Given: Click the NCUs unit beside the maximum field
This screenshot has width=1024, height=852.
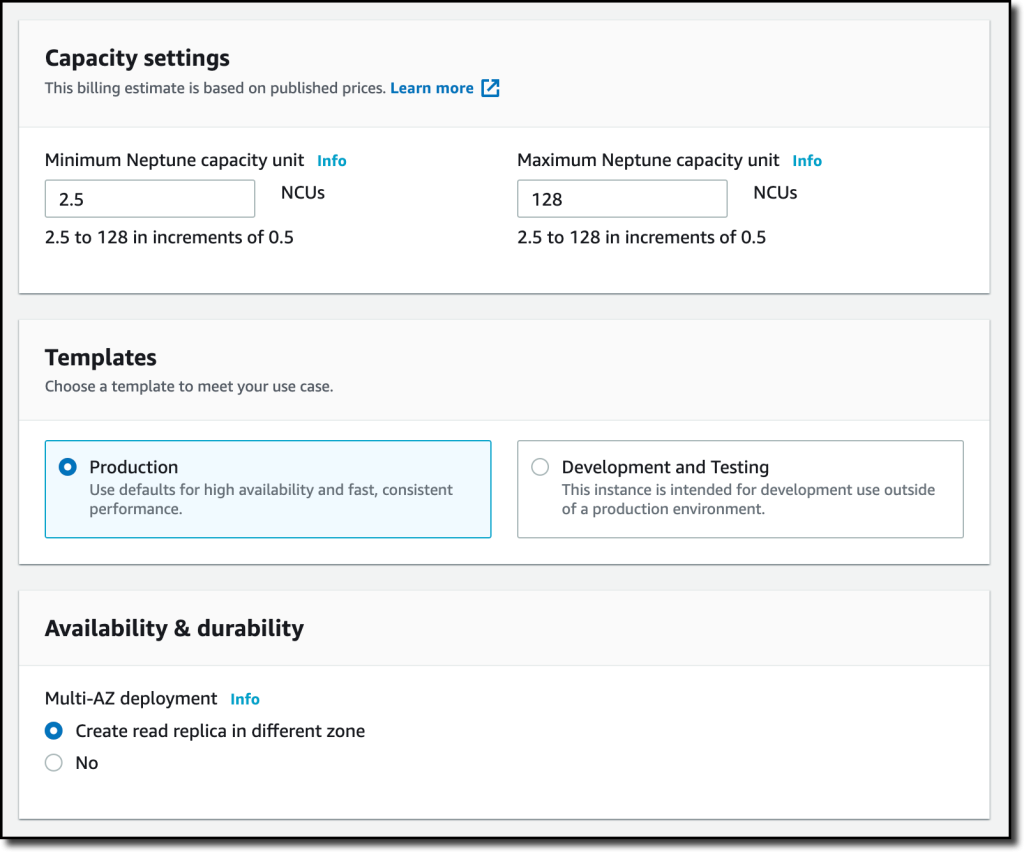Looking at the screenshot, I should [x=775, y=193].
